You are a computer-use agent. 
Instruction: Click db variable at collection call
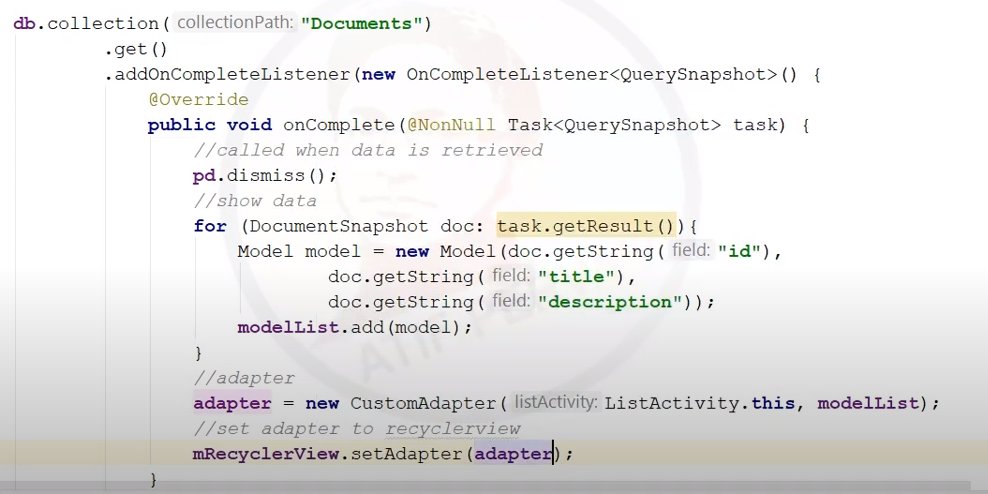point(24,24)
